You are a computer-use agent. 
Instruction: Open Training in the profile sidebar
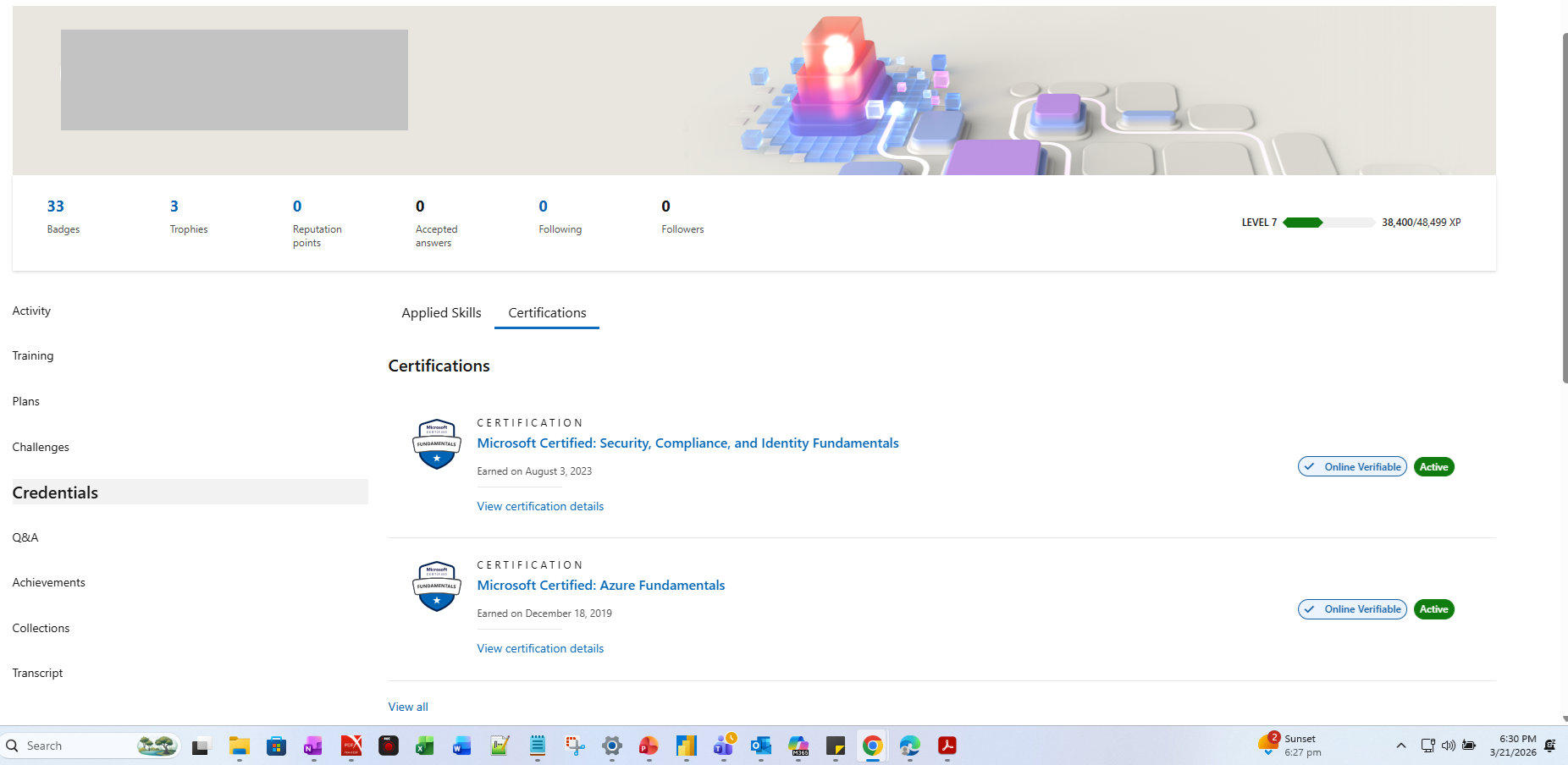(33, 355)
